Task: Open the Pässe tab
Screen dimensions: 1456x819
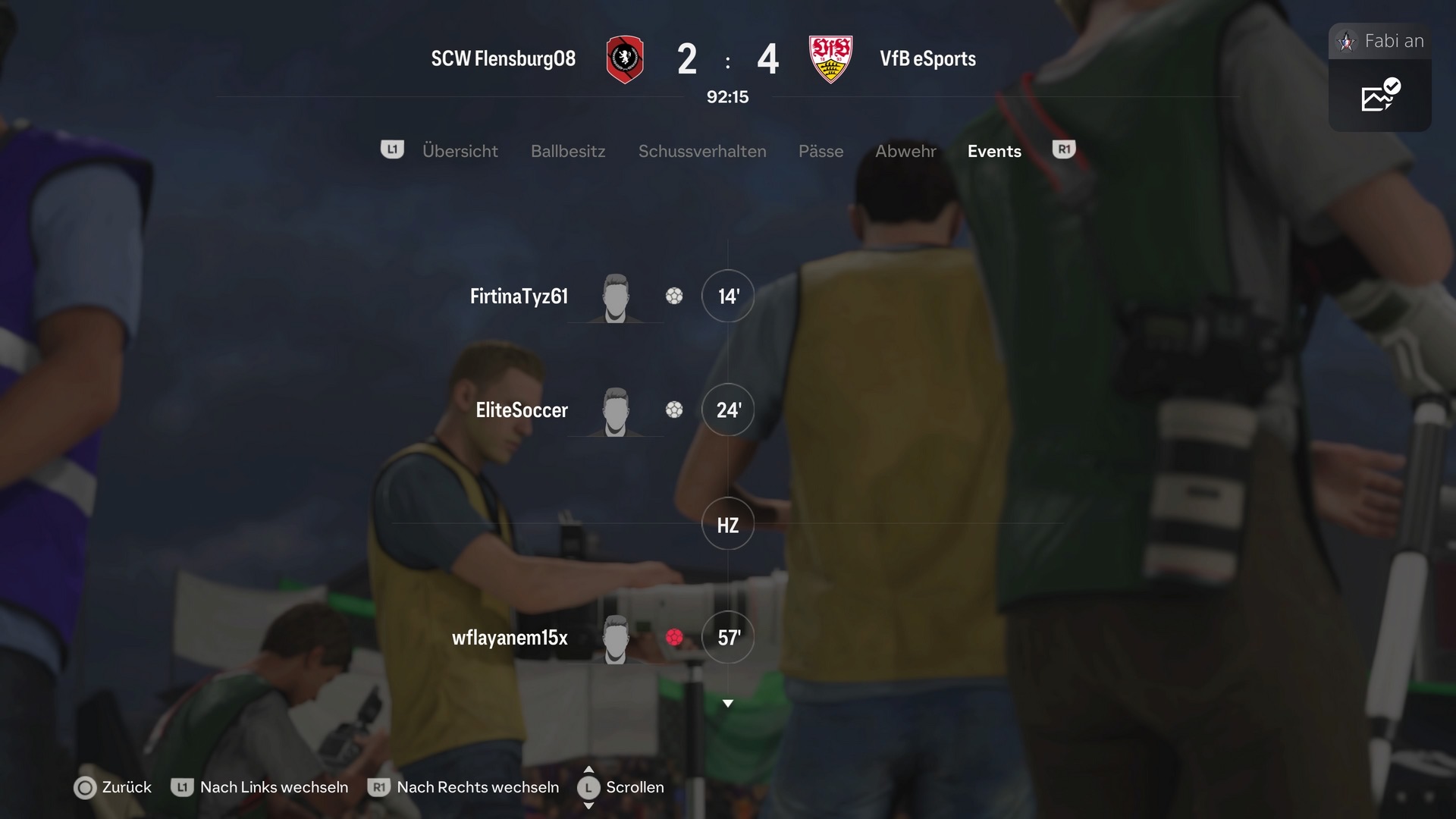Action: coord(821,151)
